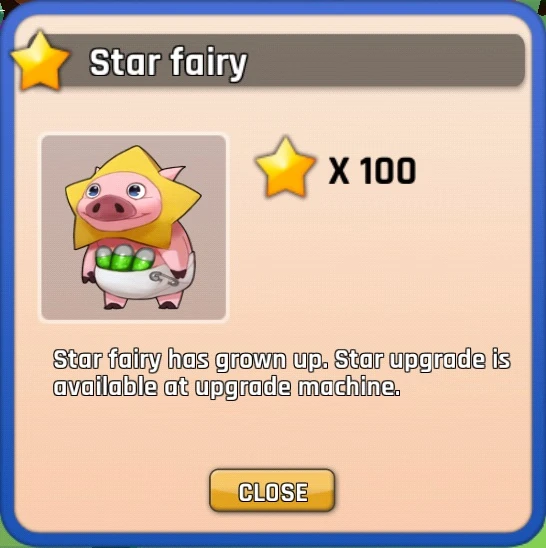Tap the 'available at upgrade machine' line

227,387
